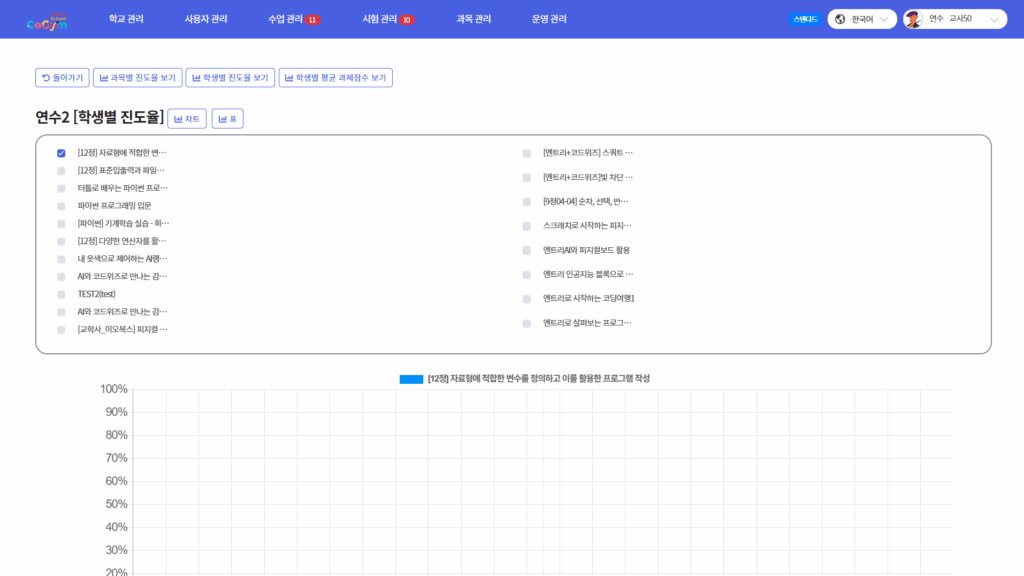
Task: Go back with the 돌아가기 button
Action: point(62,78)
